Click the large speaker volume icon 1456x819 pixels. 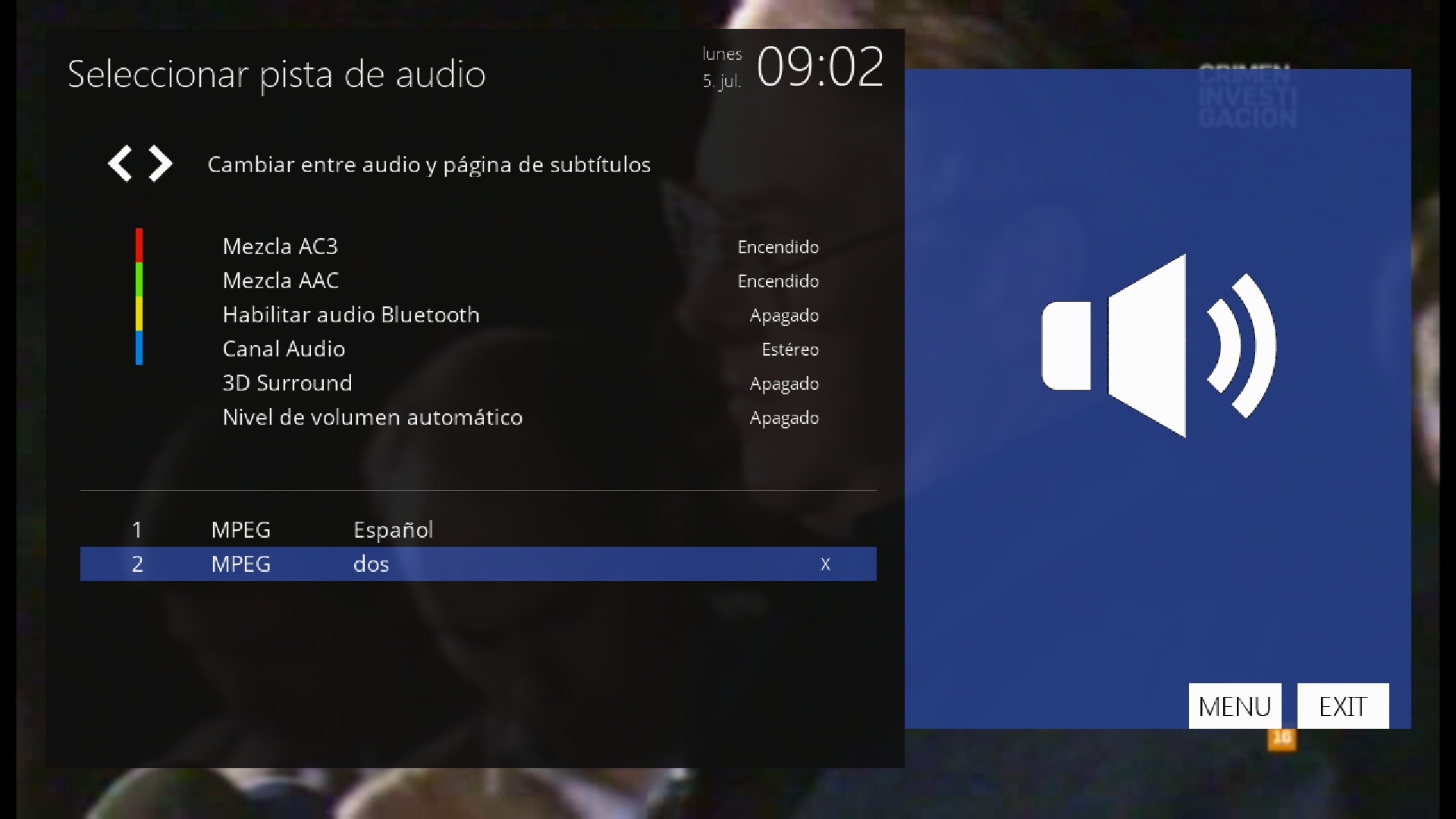(x=1158, y=346)
